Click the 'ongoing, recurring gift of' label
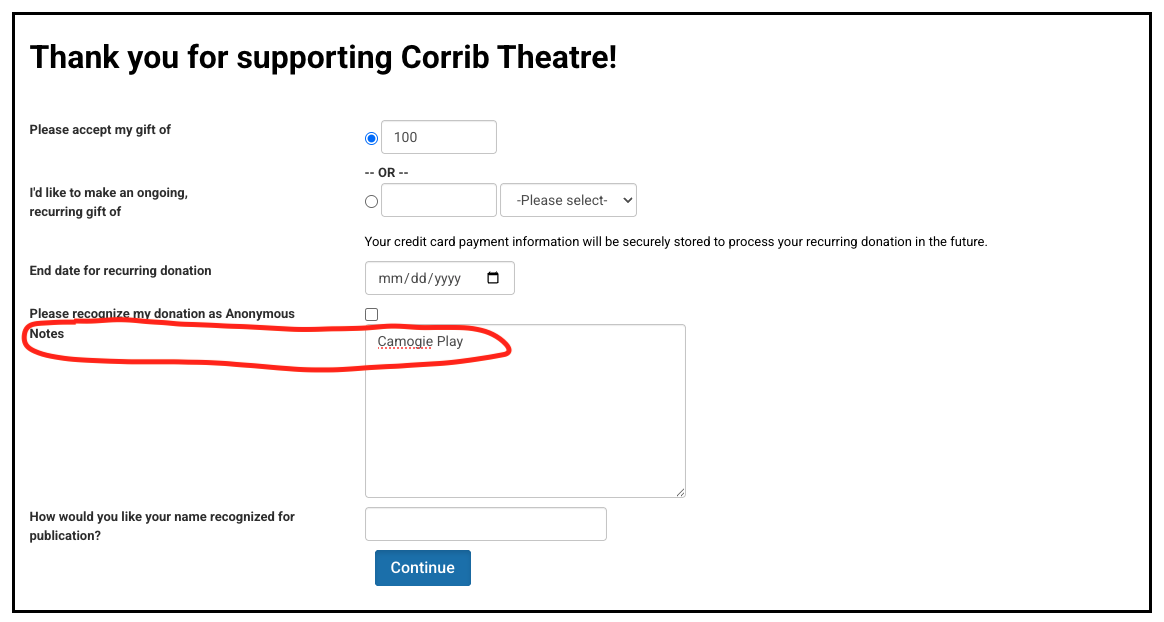This screenshot has width=1164, height=622. click(x=108, y=202)
